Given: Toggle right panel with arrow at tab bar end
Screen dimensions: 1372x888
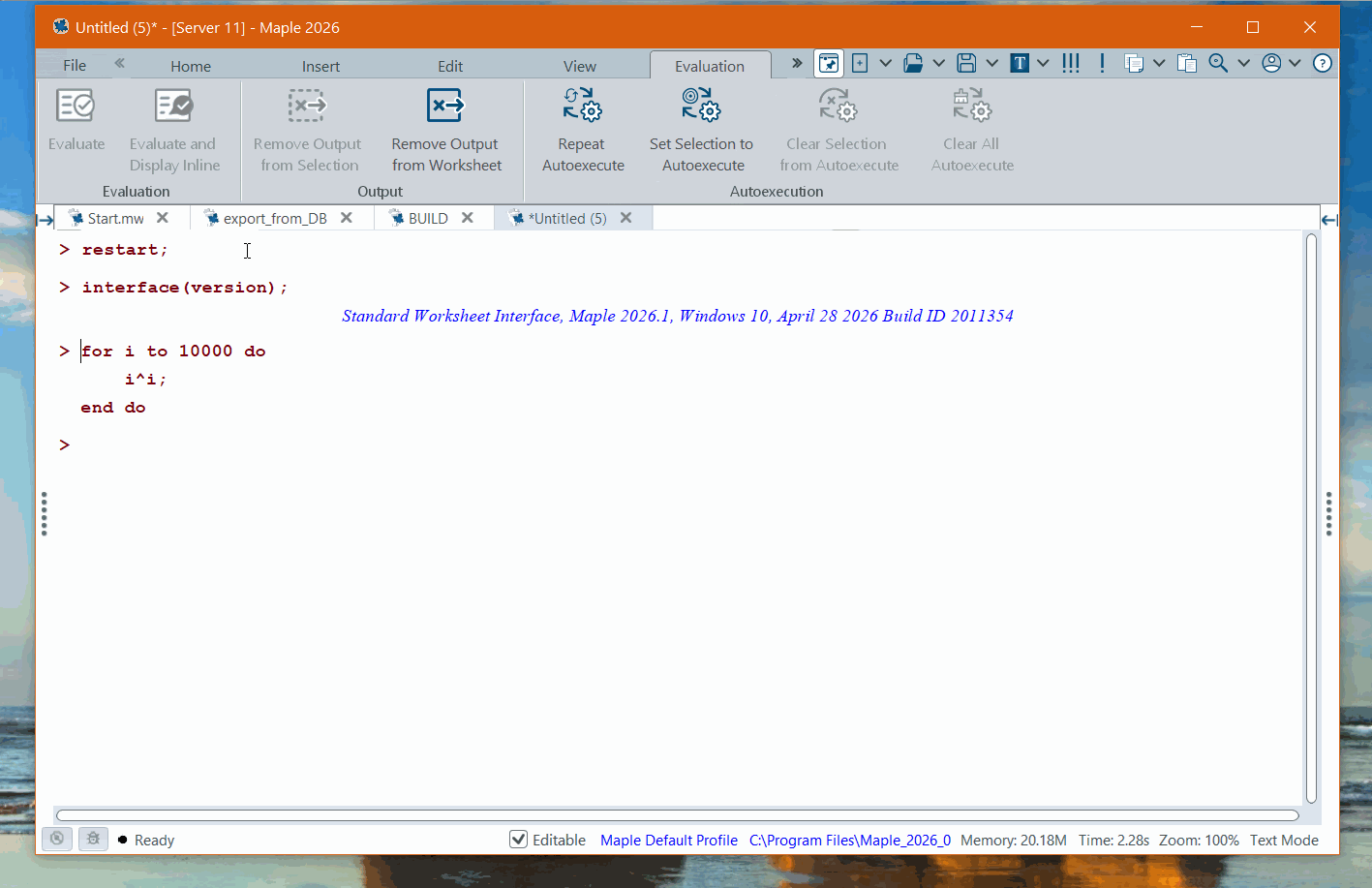Looking at the screenshot, I should click(x=1329, y=220).
